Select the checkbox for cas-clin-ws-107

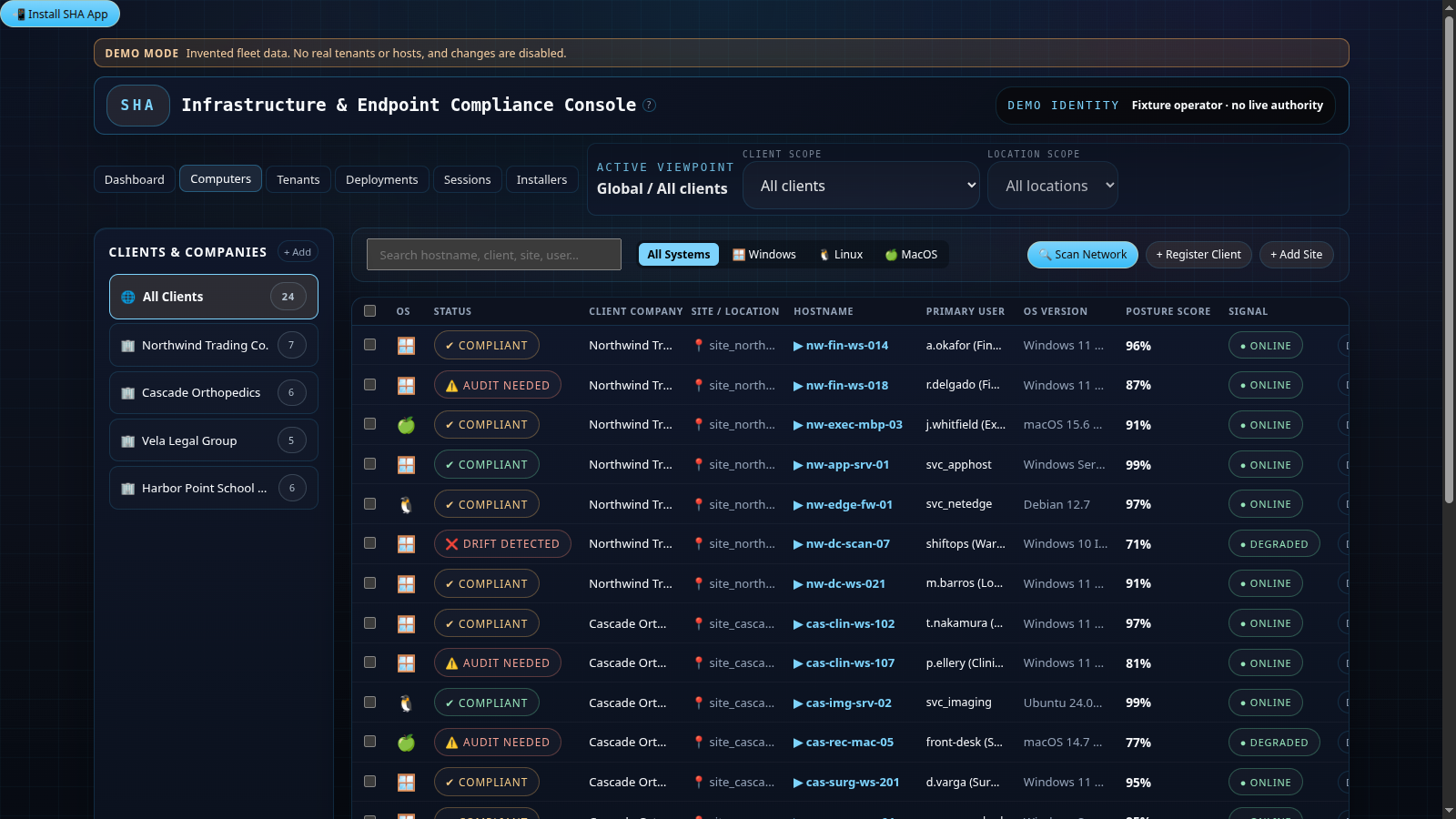(369, 662)
